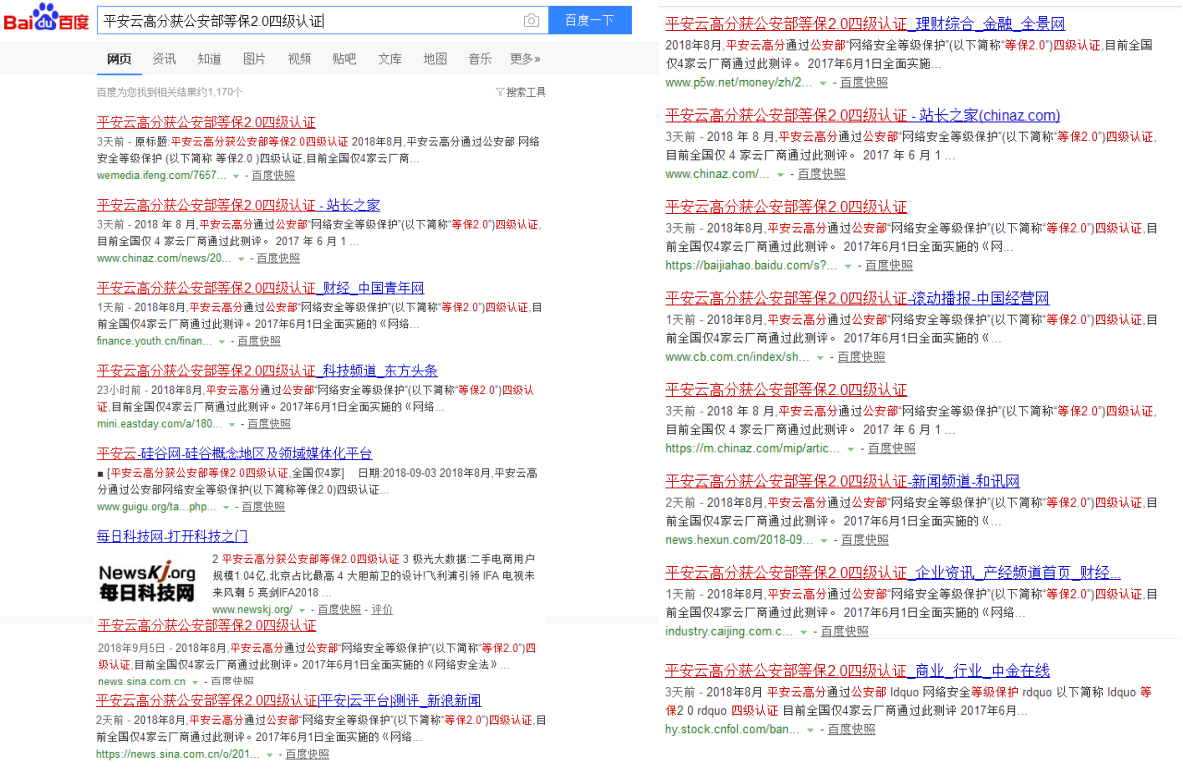
Task: Switch to the 视频 tab
Action: tap(299, 59)
